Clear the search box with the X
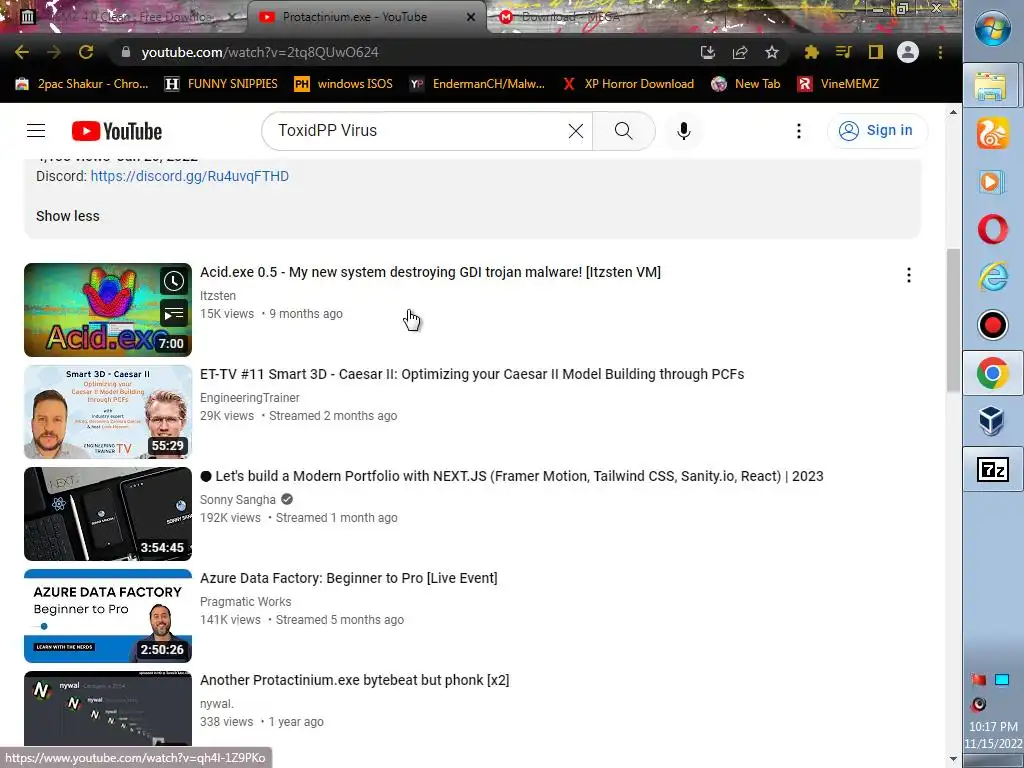 pos(575,131)
